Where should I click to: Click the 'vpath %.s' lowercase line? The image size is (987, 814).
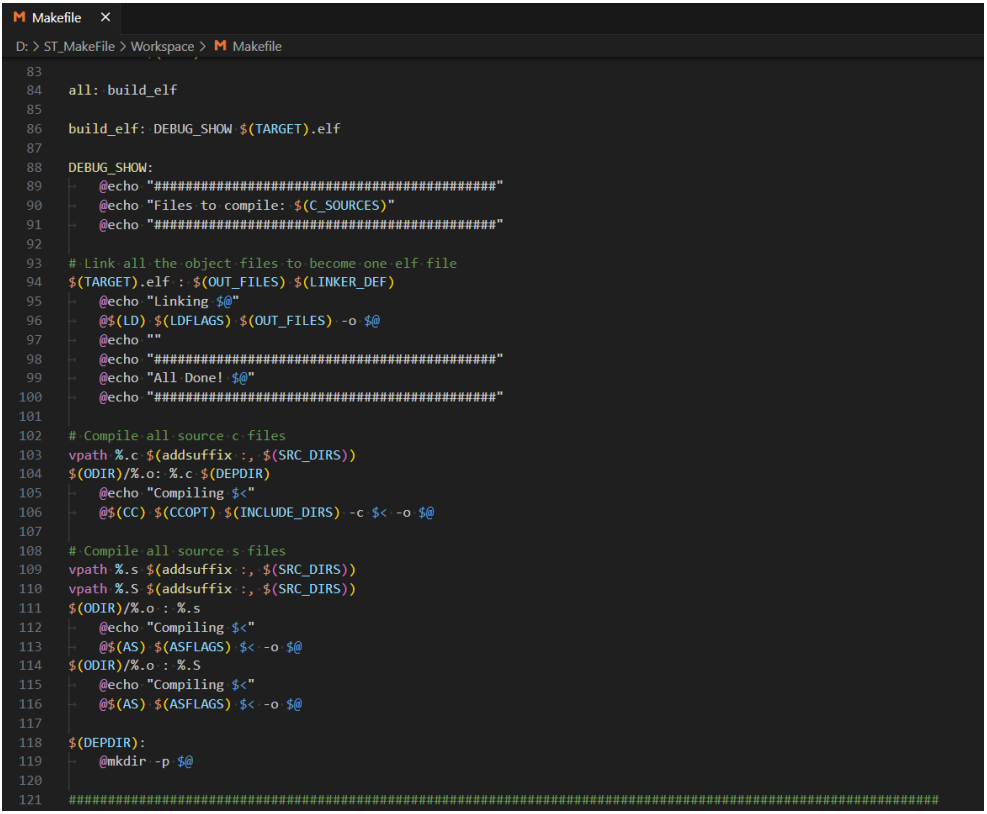coord(212,570)
